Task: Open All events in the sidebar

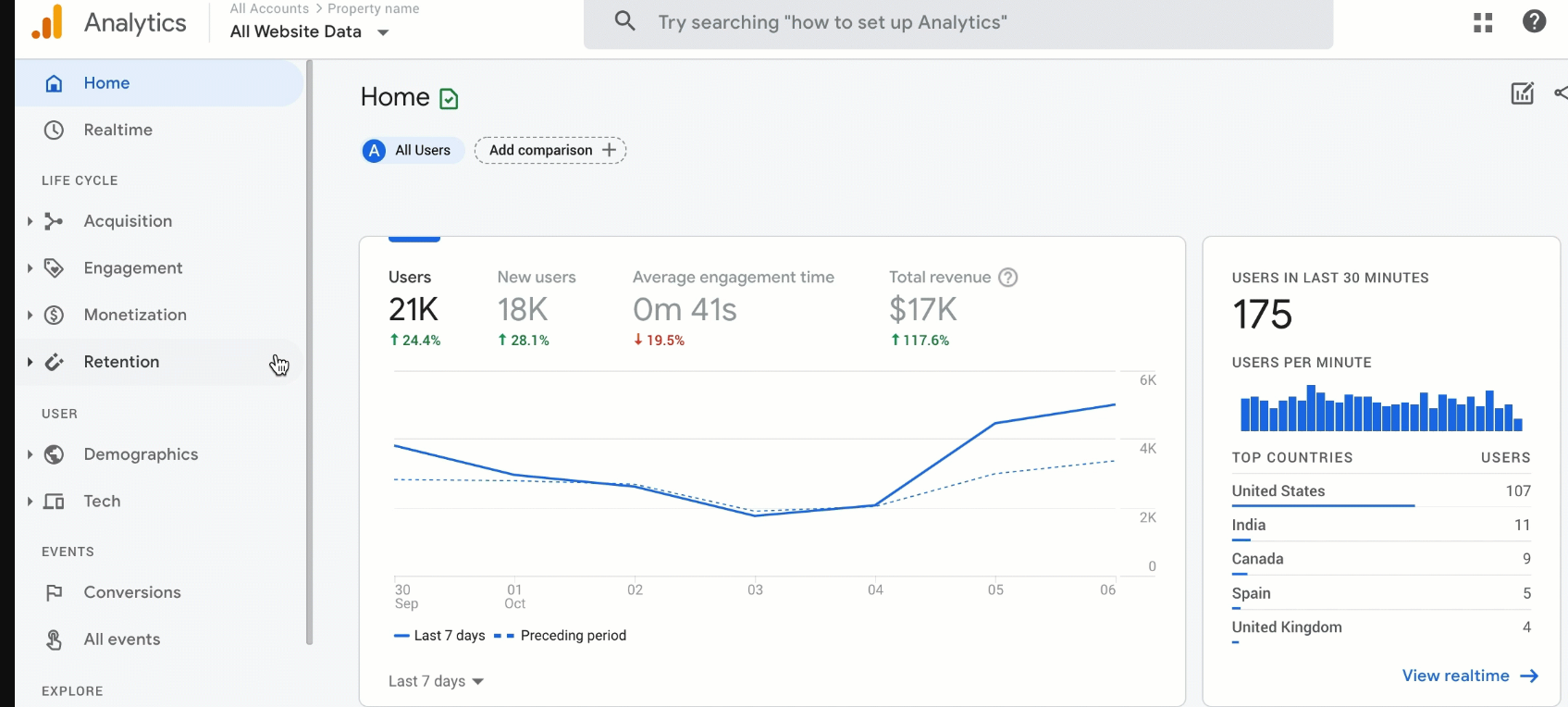Action: [x=159, y=639]
